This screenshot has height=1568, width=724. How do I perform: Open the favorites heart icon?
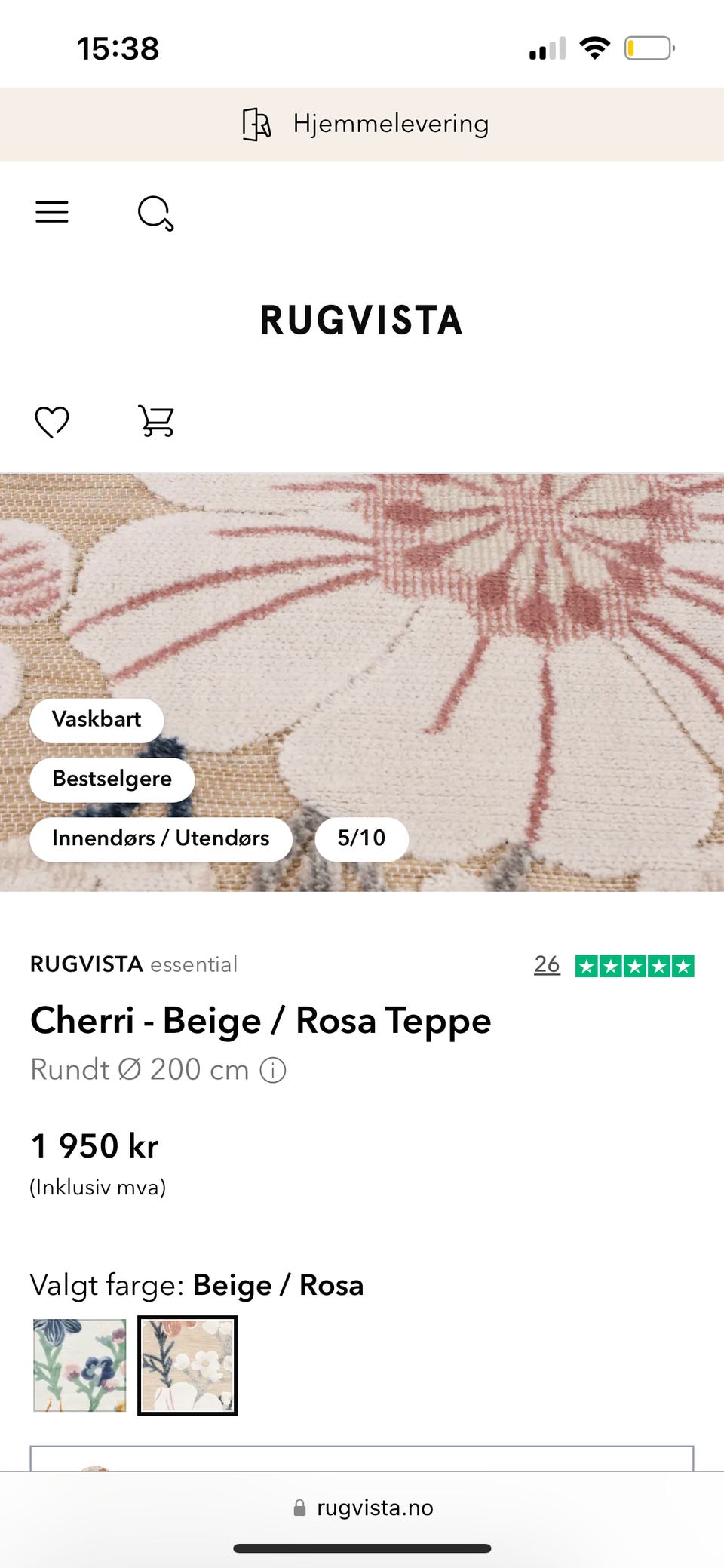click(x=52, y=421)
